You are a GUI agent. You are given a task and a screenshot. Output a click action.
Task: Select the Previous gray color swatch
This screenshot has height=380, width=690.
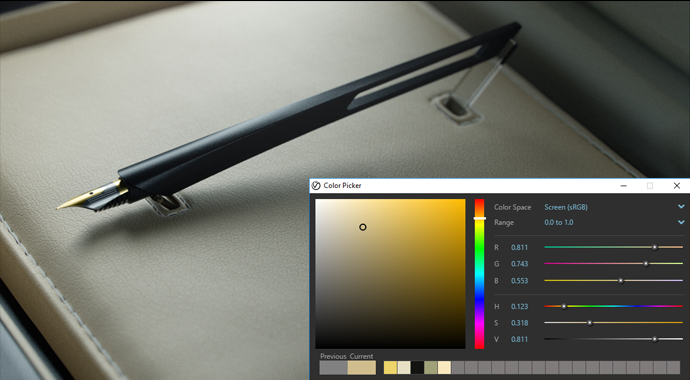(x=334, y=368)
